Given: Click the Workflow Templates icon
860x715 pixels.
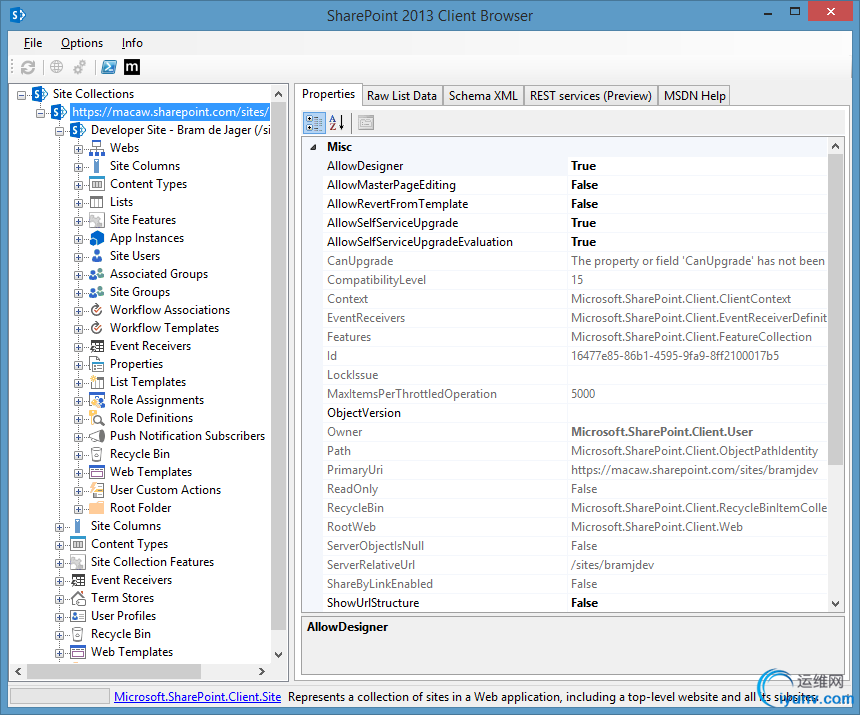Looking at the screenshot, I should (97, 328).
